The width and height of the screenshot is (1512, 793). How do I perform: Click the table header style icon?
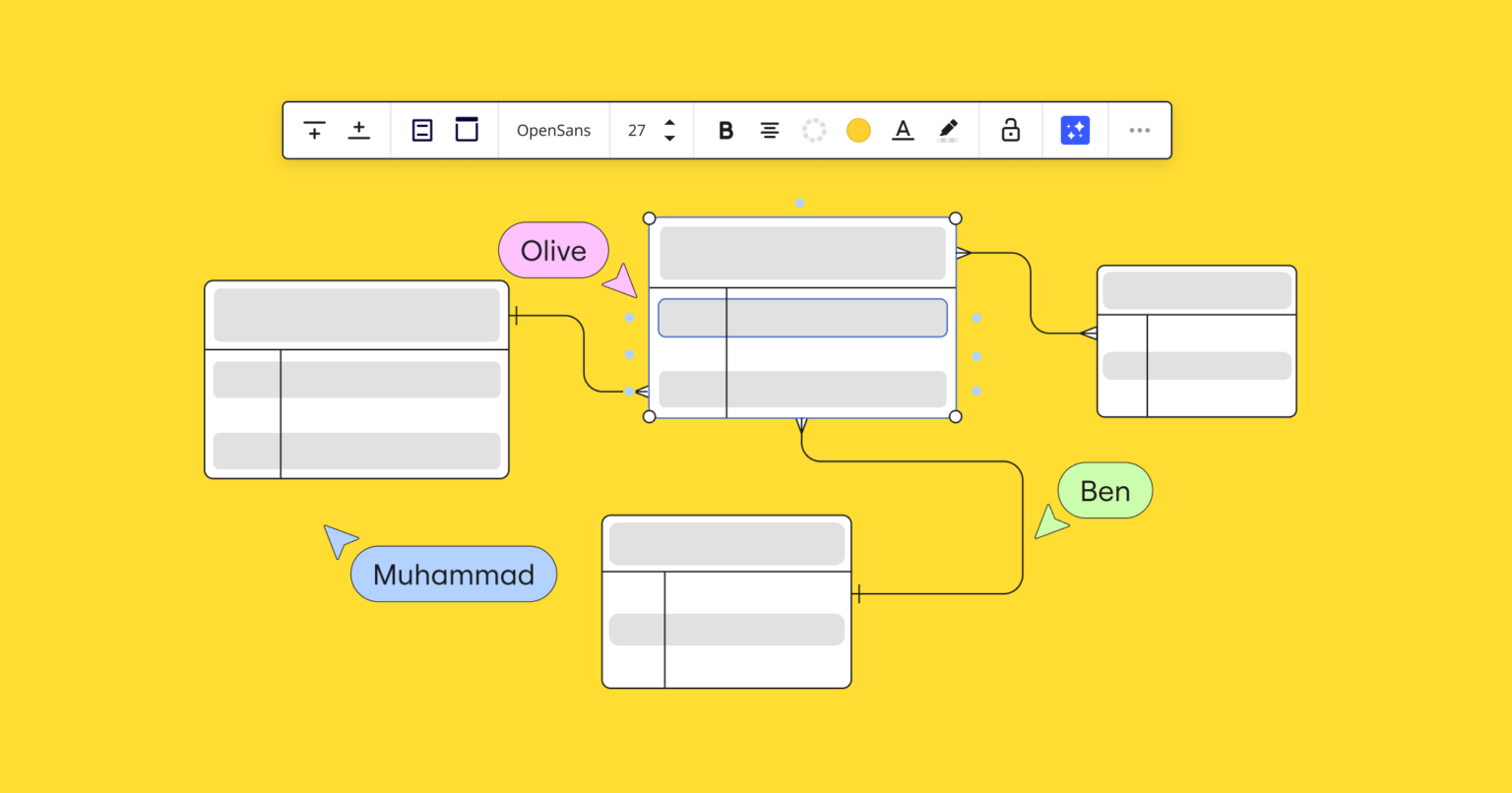point(466,129)
